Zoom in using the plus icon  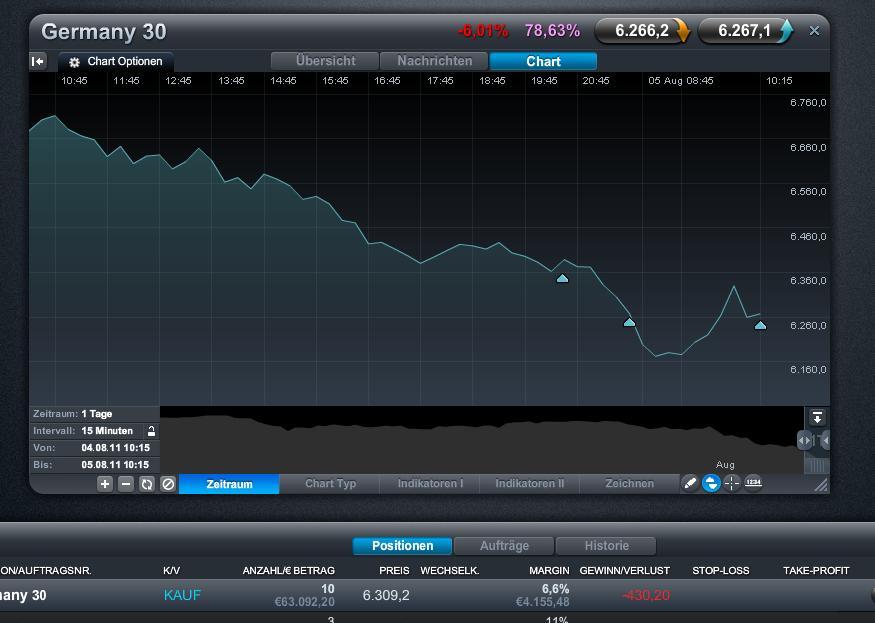coord(105,484)
